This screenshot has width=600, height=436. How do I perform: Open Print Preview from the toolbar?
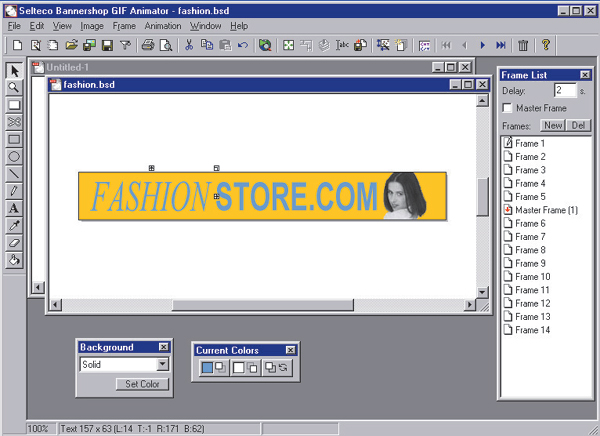(166, 45)
